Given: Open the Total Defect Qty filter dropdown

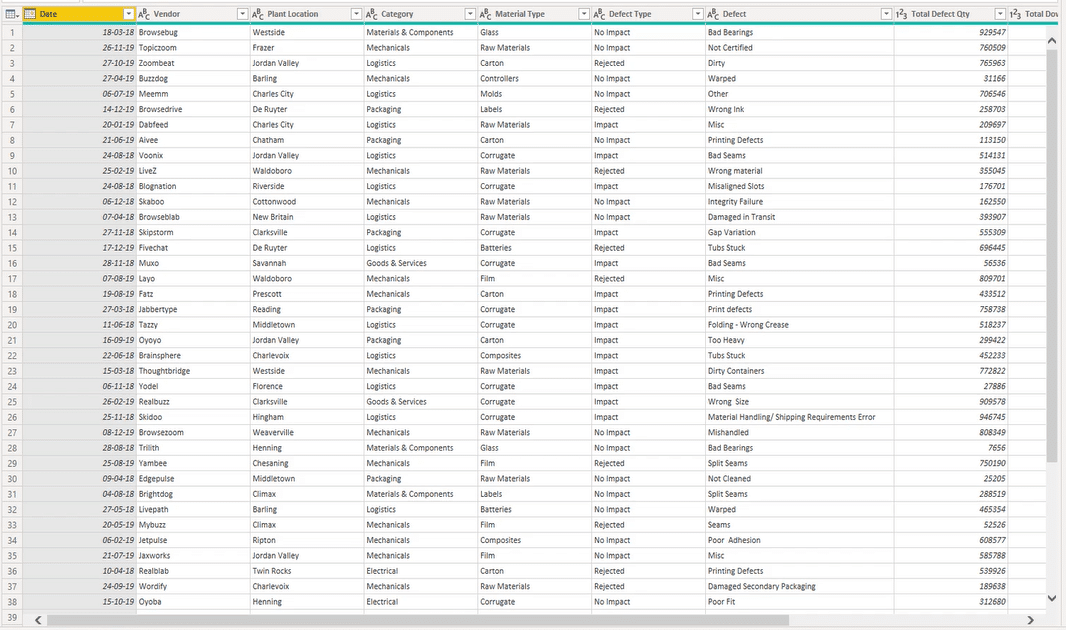Looking at the screenshot, I should pos(1000,14).
